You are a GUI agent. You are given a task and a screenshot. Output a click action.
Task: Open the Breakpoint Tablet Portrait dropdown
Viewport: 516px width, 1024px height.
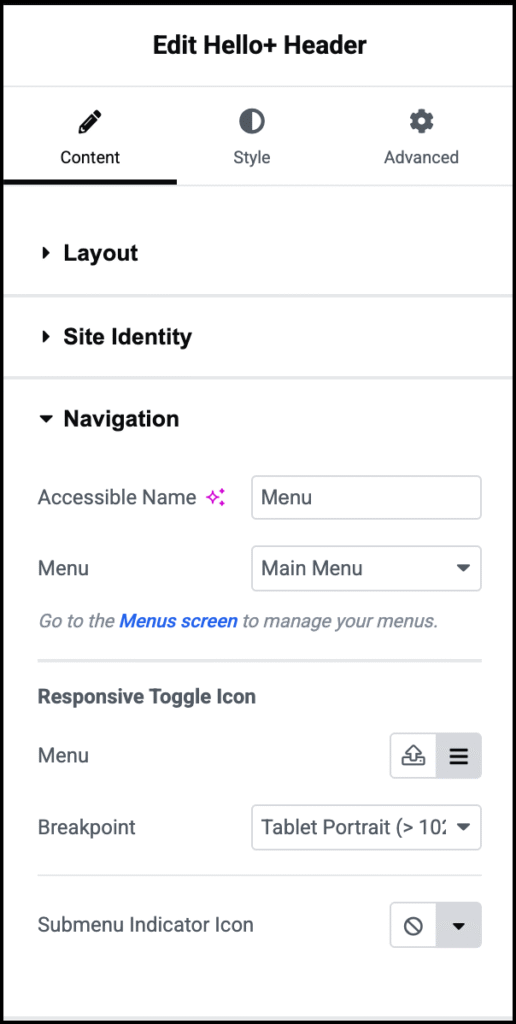point(366,827)
